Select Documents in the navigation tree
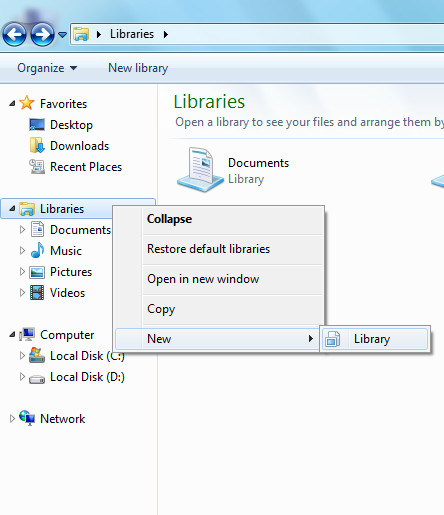 (80, 230)
